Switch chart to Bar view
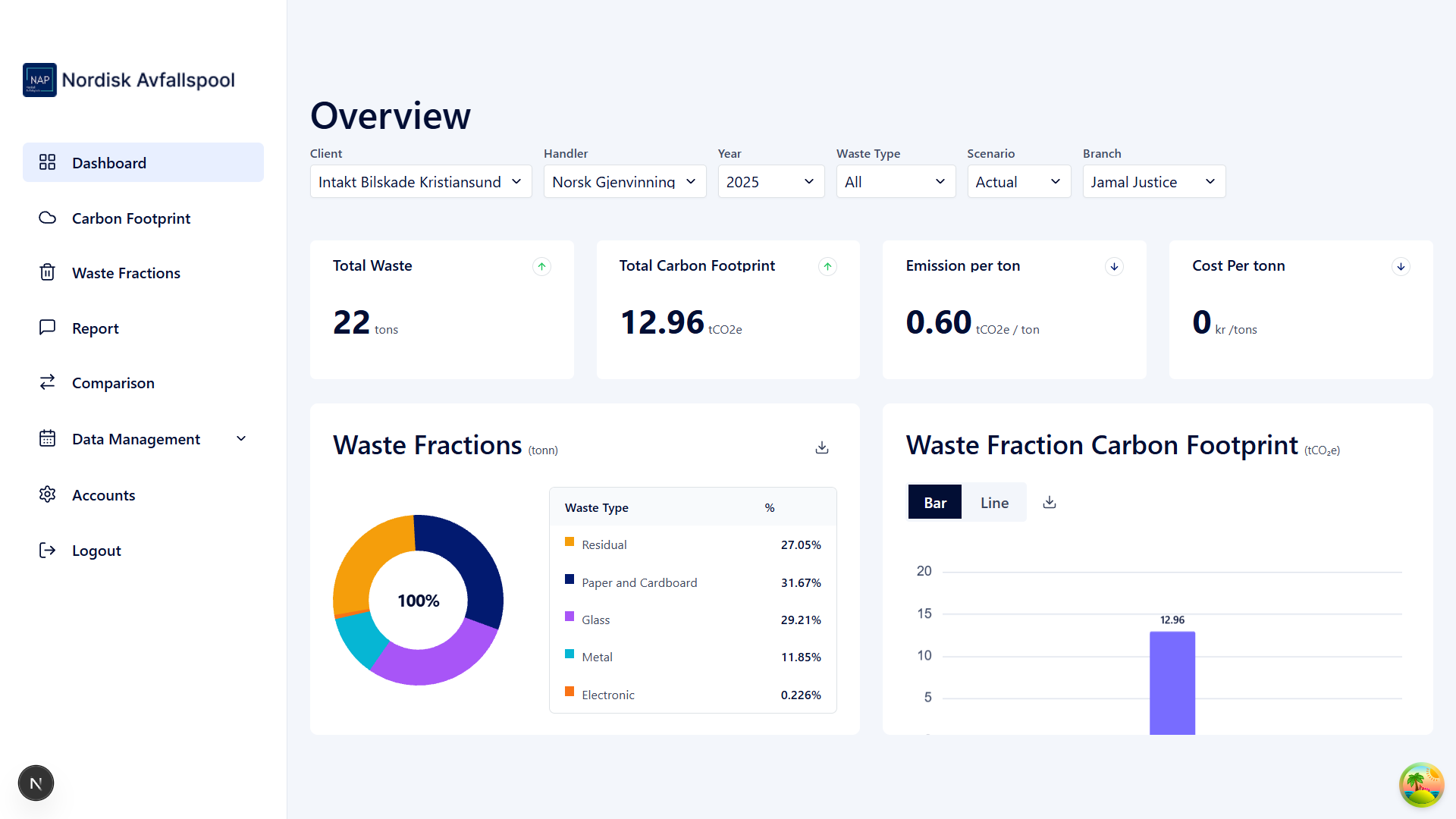The height and width of the screenshot is (819, 1456). 935,502
